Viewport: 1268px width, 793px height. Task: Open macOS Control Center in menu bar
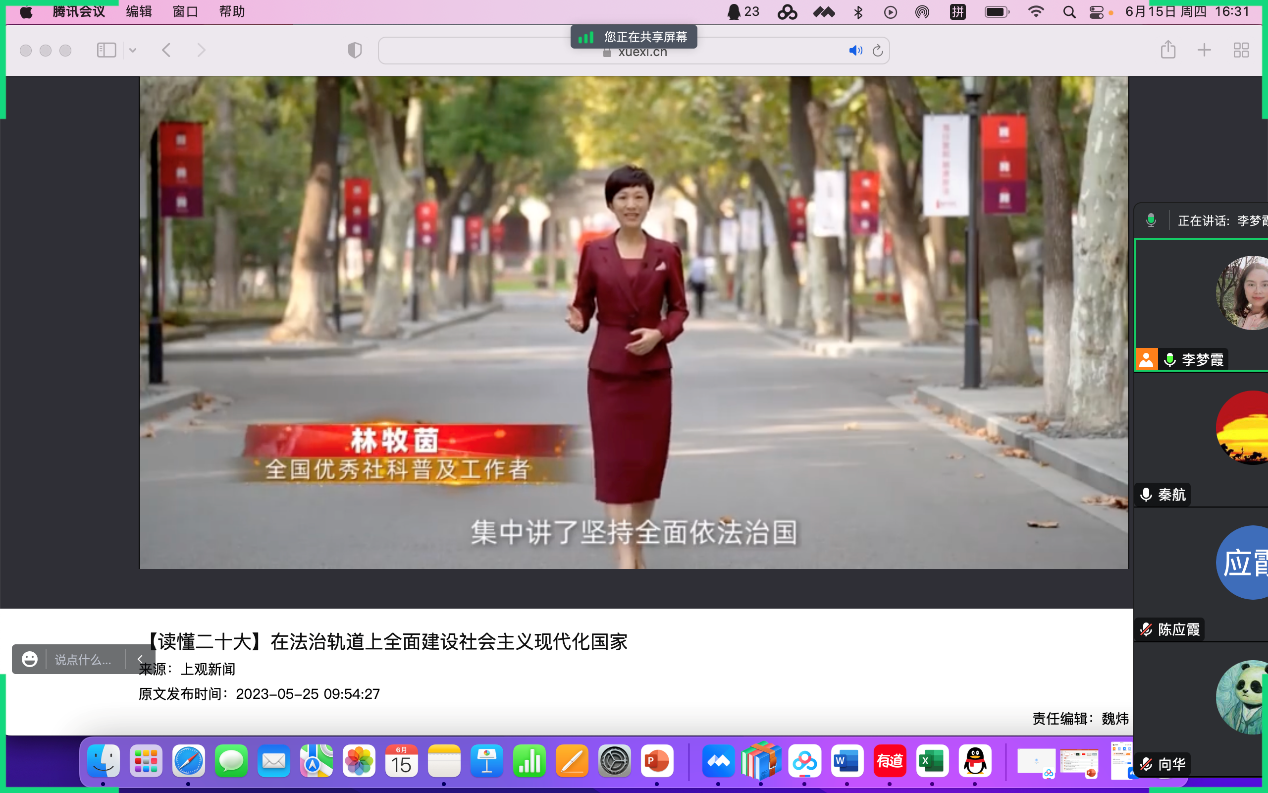1098,12
